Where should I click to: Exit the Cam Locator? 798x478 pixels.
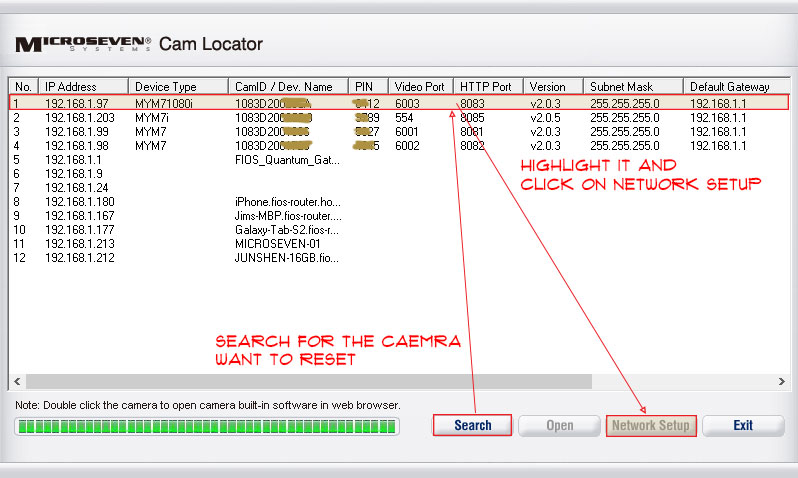tap(743, 426)
